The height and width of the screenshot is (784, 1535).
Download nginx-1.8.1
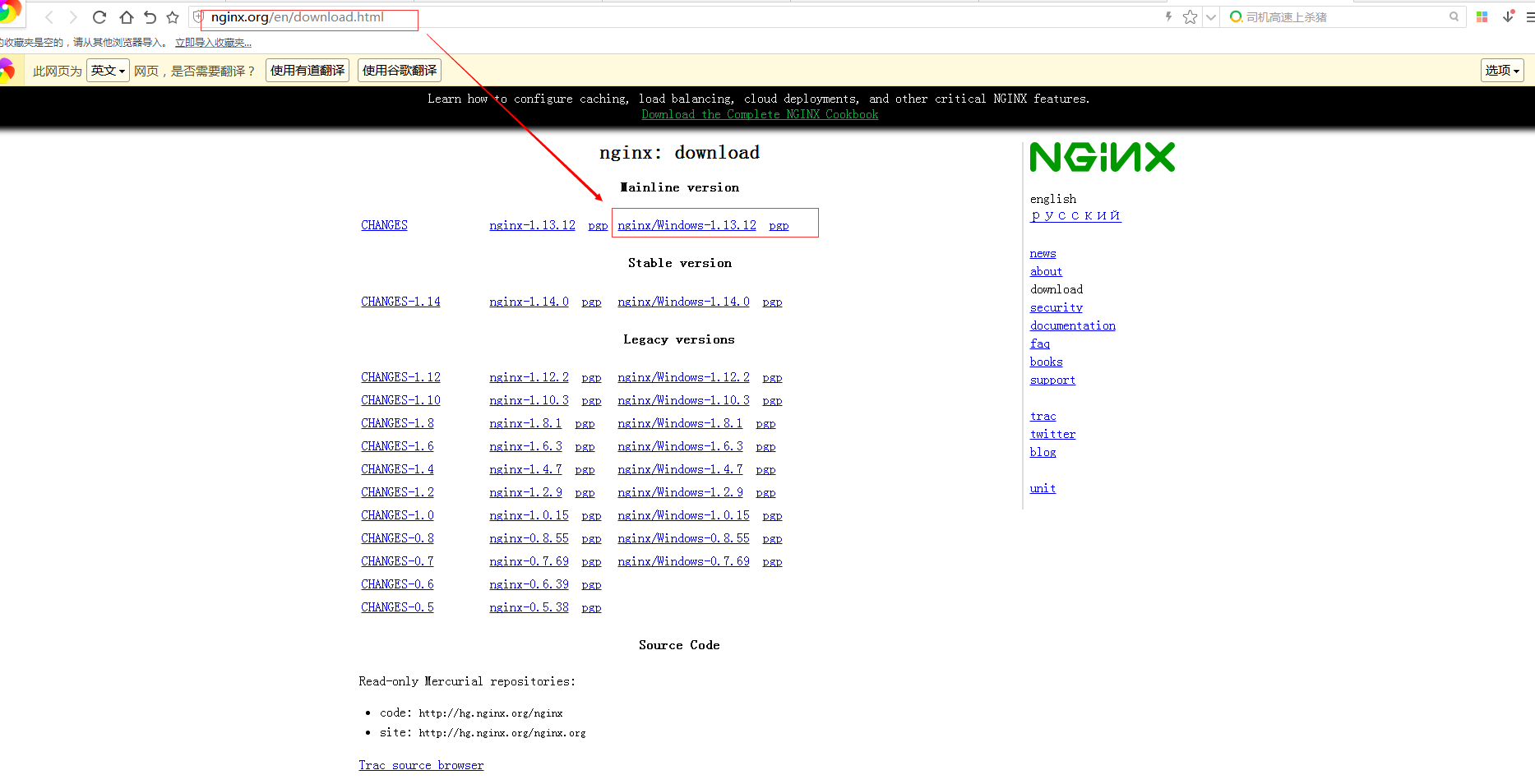[525, 423]
